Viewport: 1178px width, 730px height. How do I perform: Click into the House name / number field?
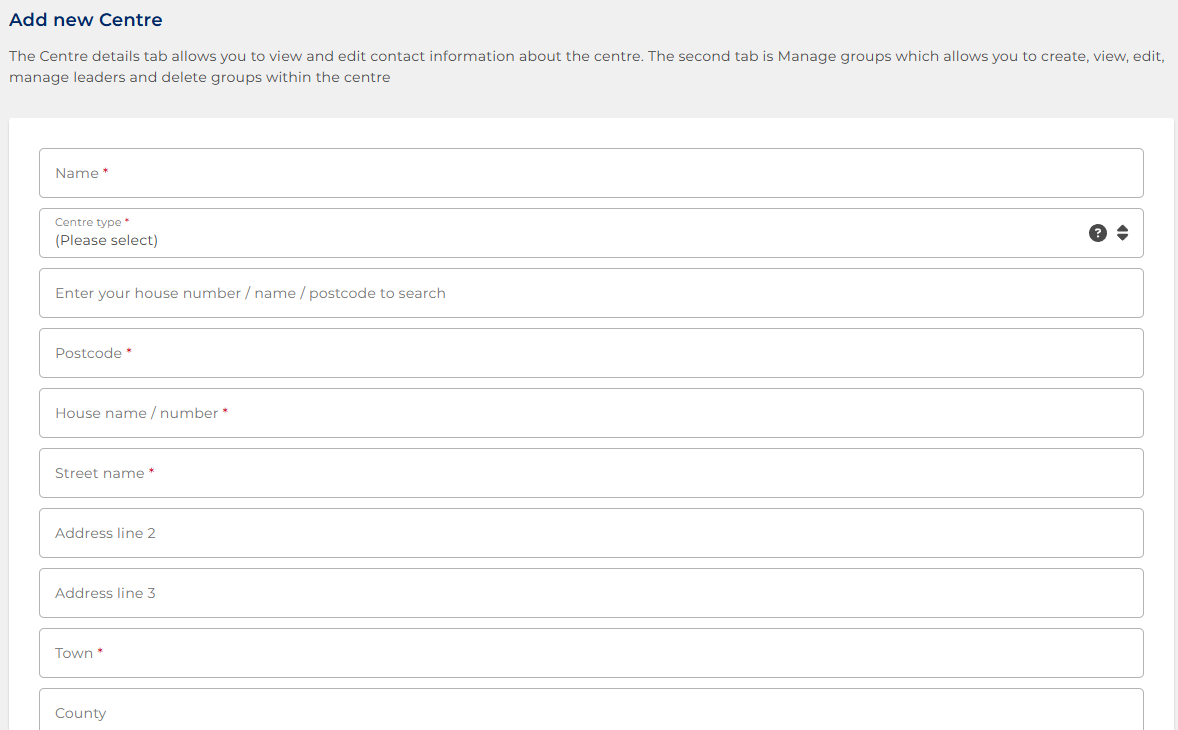(x=591, y=413)
